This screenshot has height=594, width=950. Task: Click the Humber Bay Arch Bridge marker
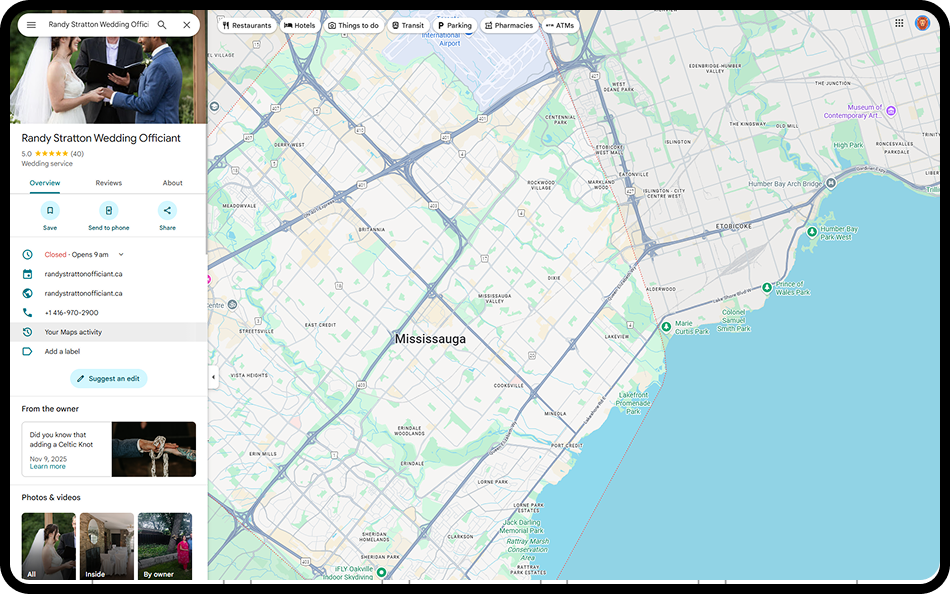(831, 182)
